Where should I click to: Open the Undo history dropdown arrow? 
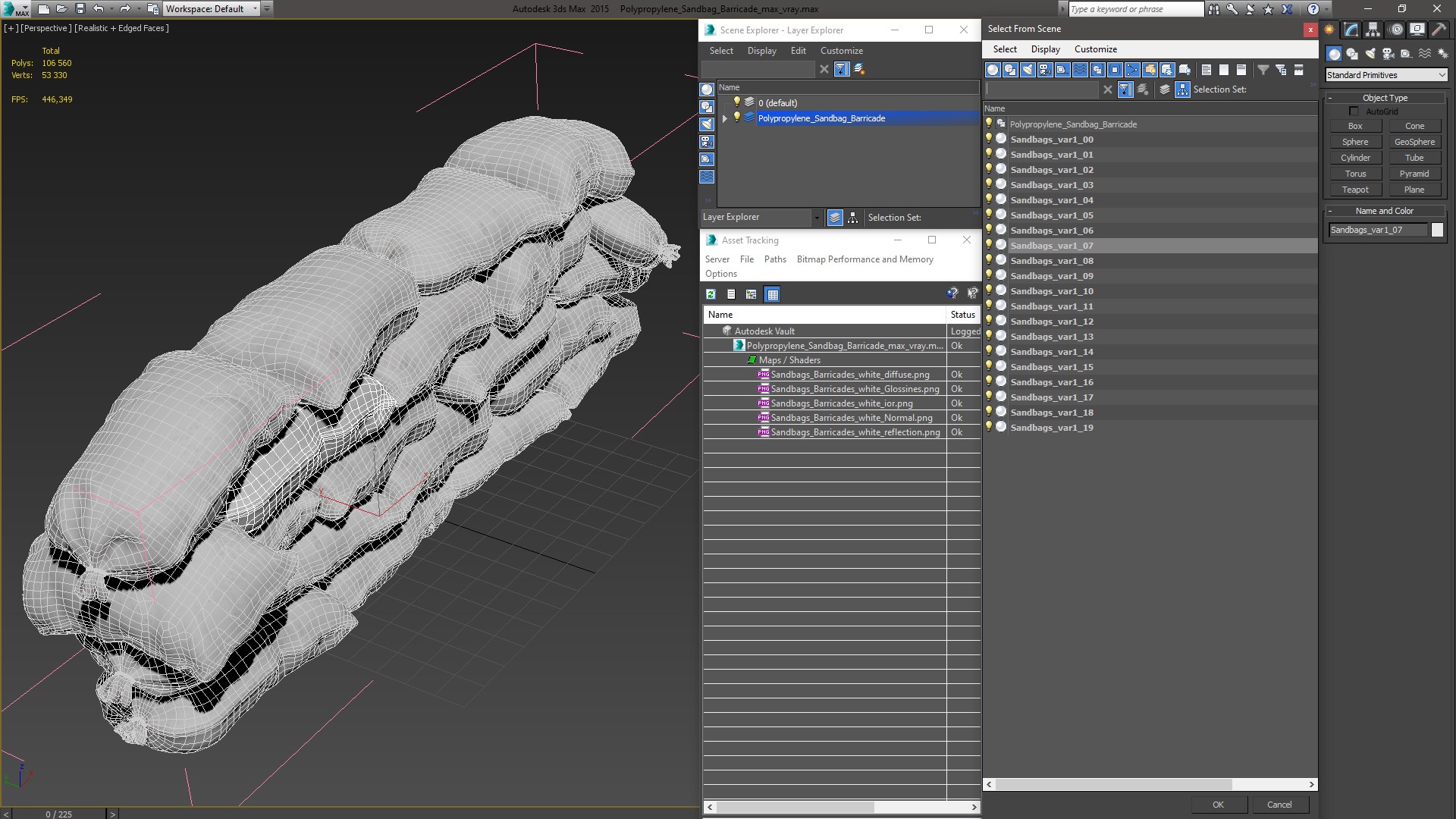tap(111, 9)
